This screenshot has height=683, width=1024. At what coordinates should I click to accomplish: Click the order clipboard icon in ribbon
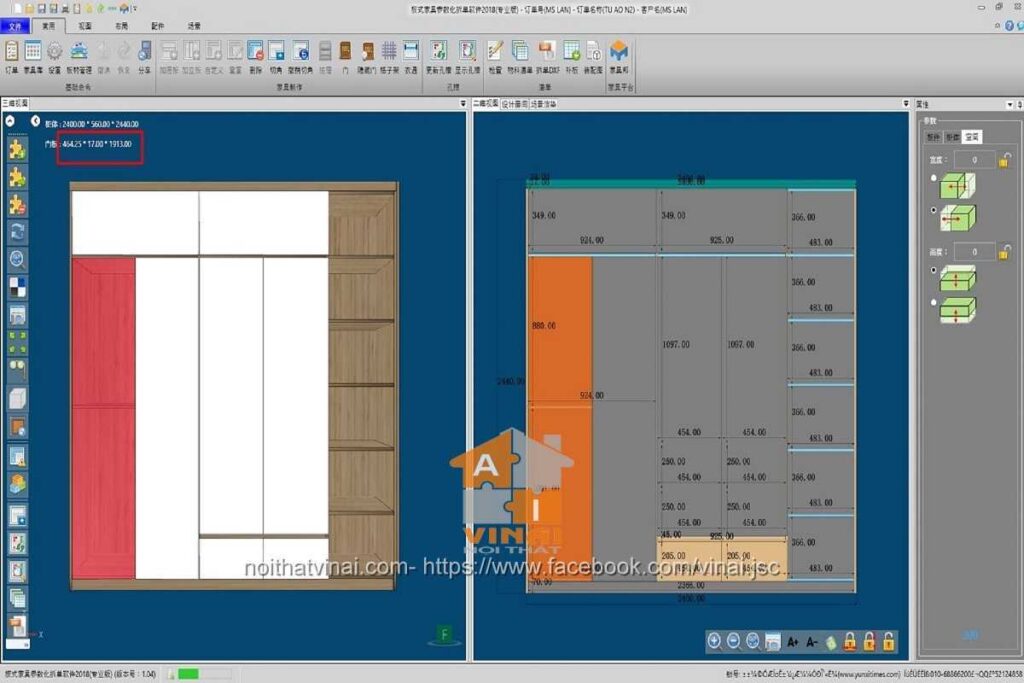pos(12,52)
